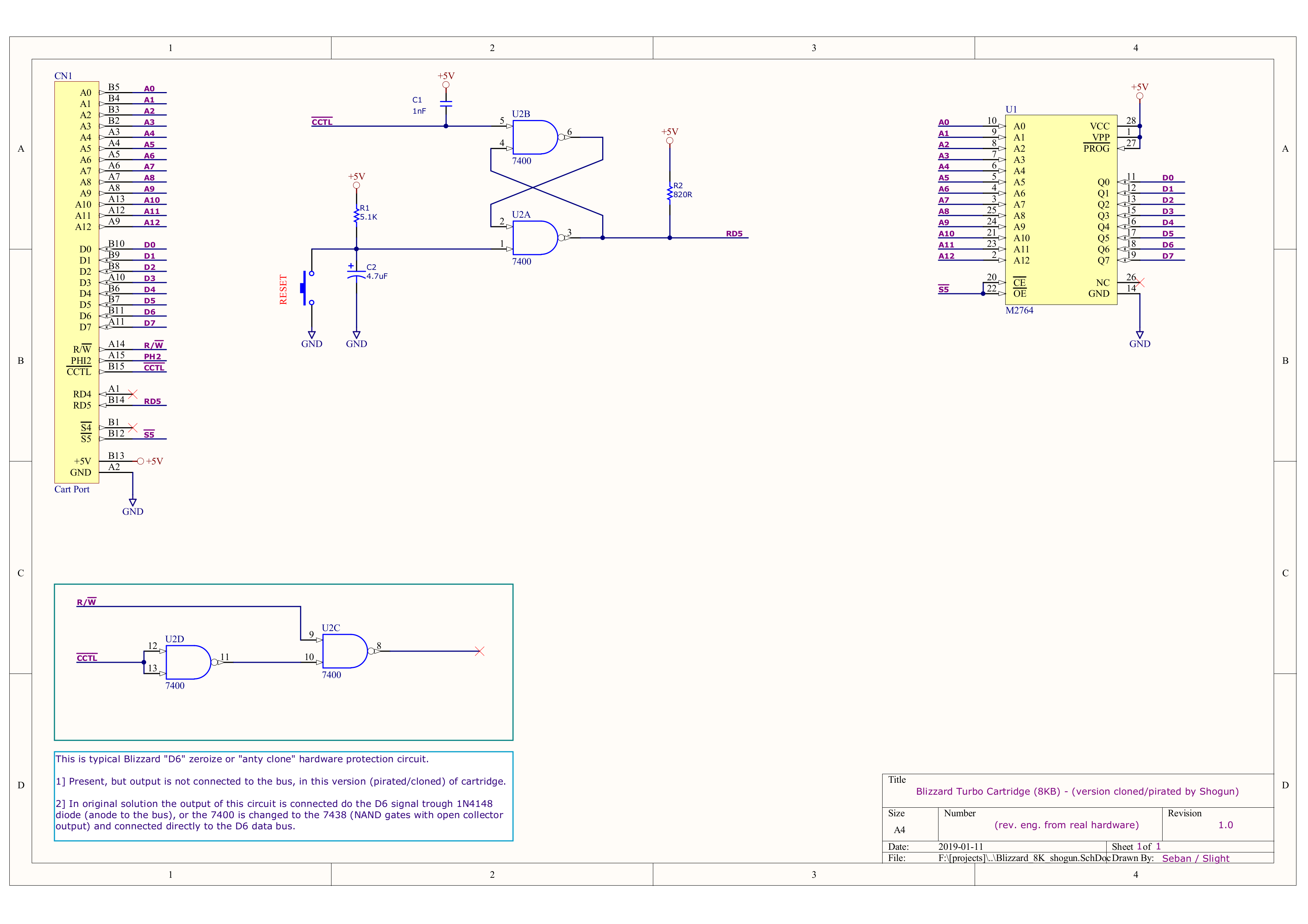Click the CN1 designator text
The height and width of the screenshot is (924, 1308).
click(x=63, y=76)
